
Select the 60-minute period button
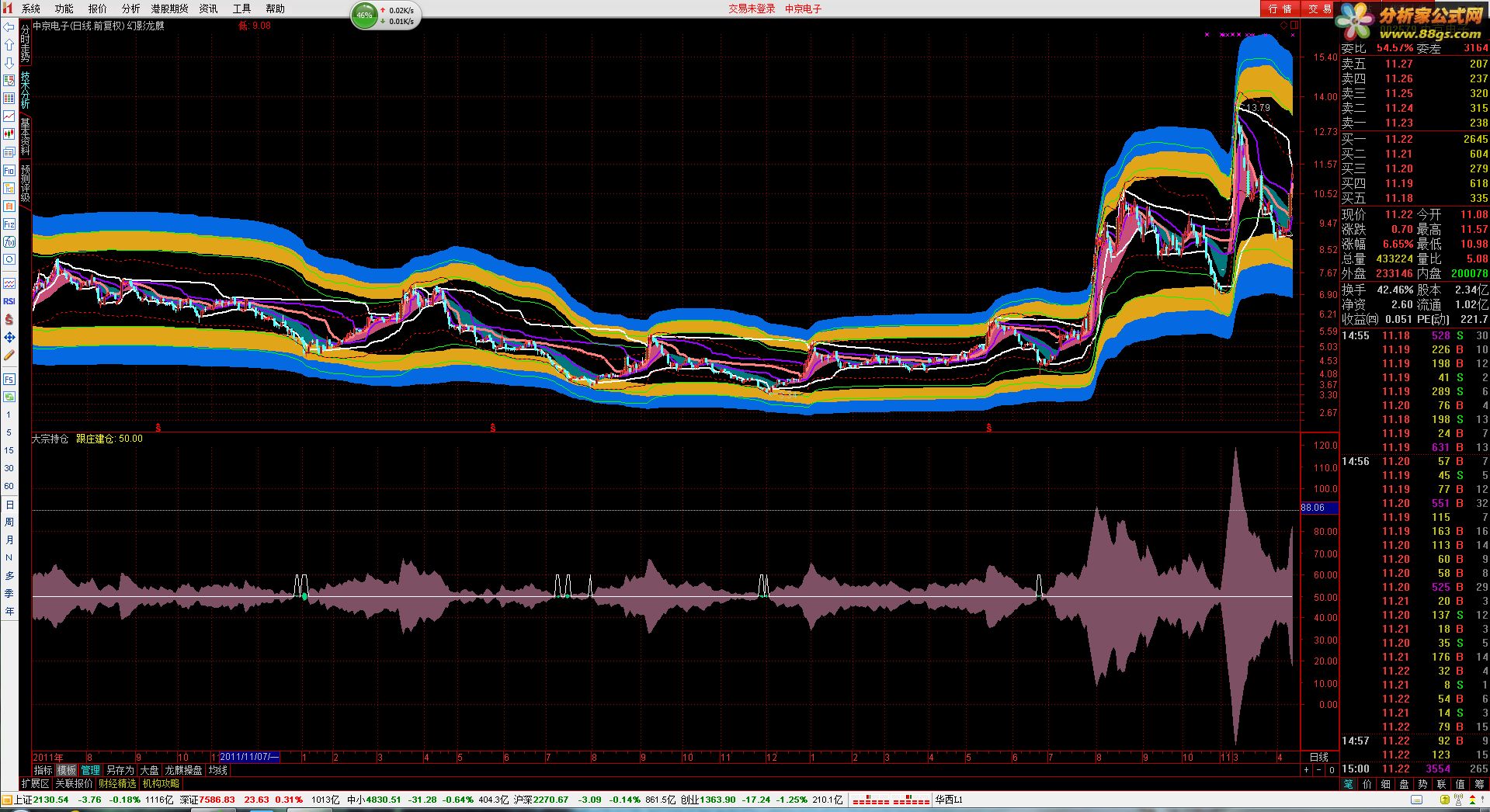pyautogui.click(x=9, y=487)
